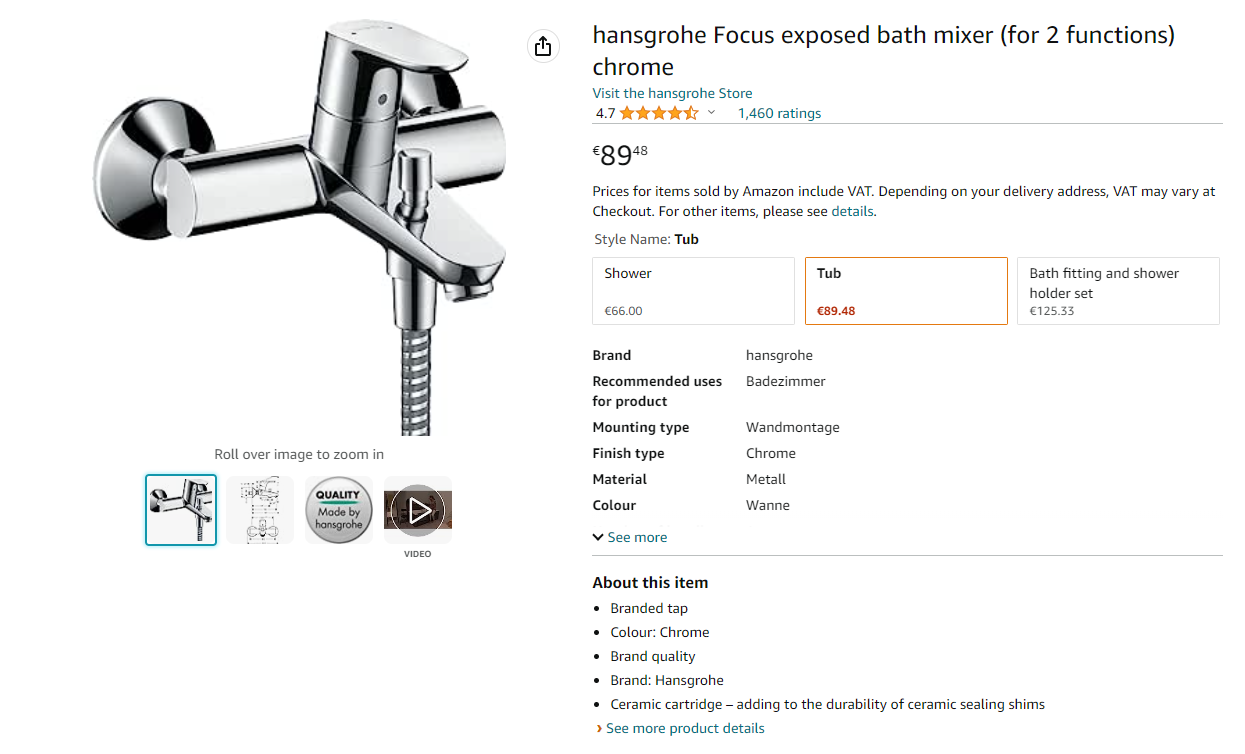Open the 1,460 ratings link
The height and width of the screenshot is (754, 1245).
(779, 113)
